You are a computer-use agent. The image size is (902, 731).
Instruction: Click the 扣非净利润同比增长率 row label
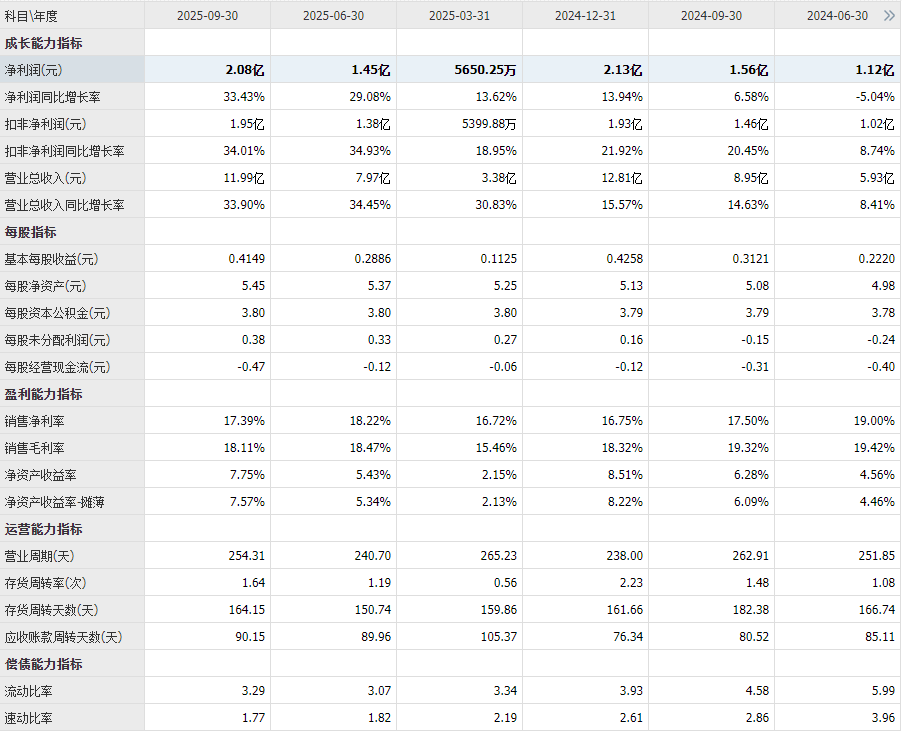[65, 151]
